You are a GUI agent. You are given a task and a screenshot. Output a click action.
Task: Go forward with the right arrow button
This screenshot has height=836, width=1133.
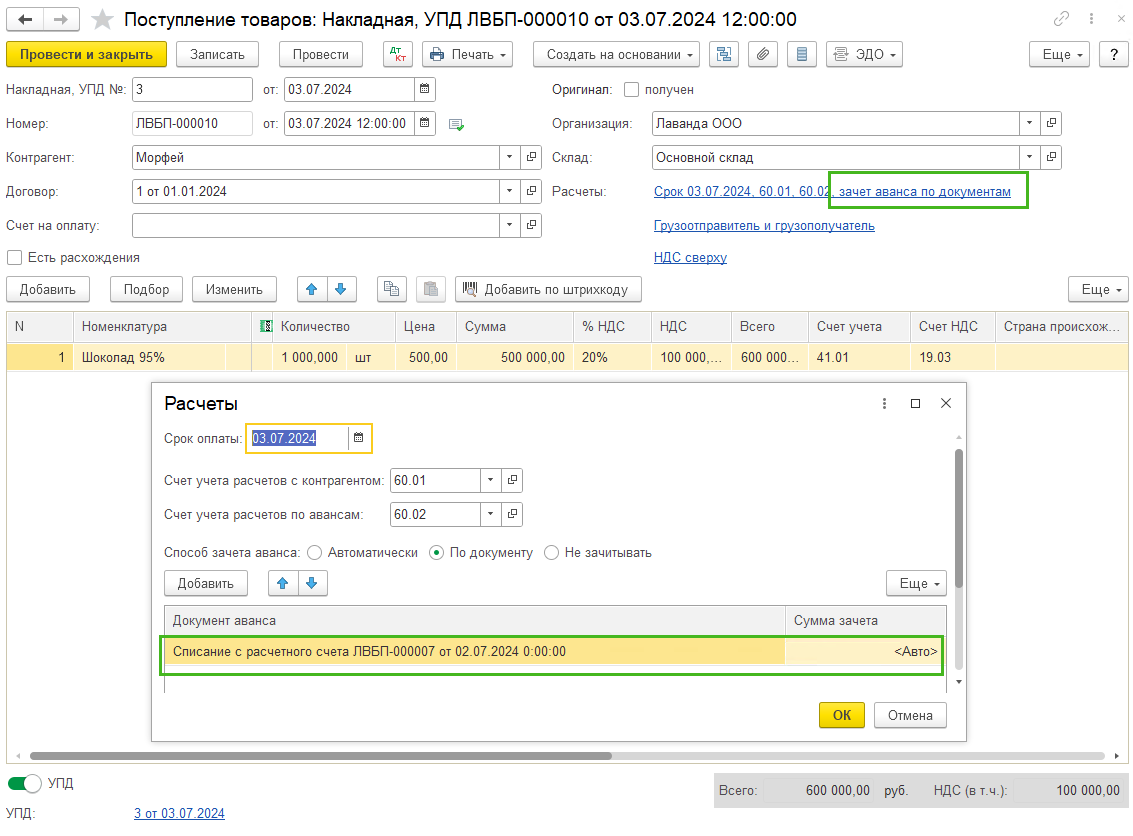tap(61, 20)
